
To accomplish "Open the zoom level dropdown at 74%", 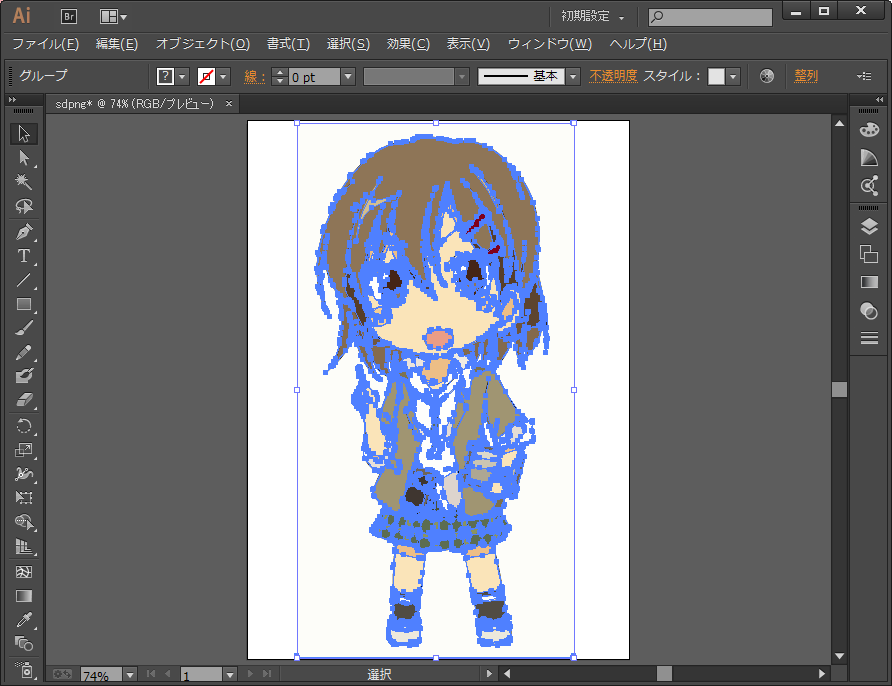I will point(130,675).
